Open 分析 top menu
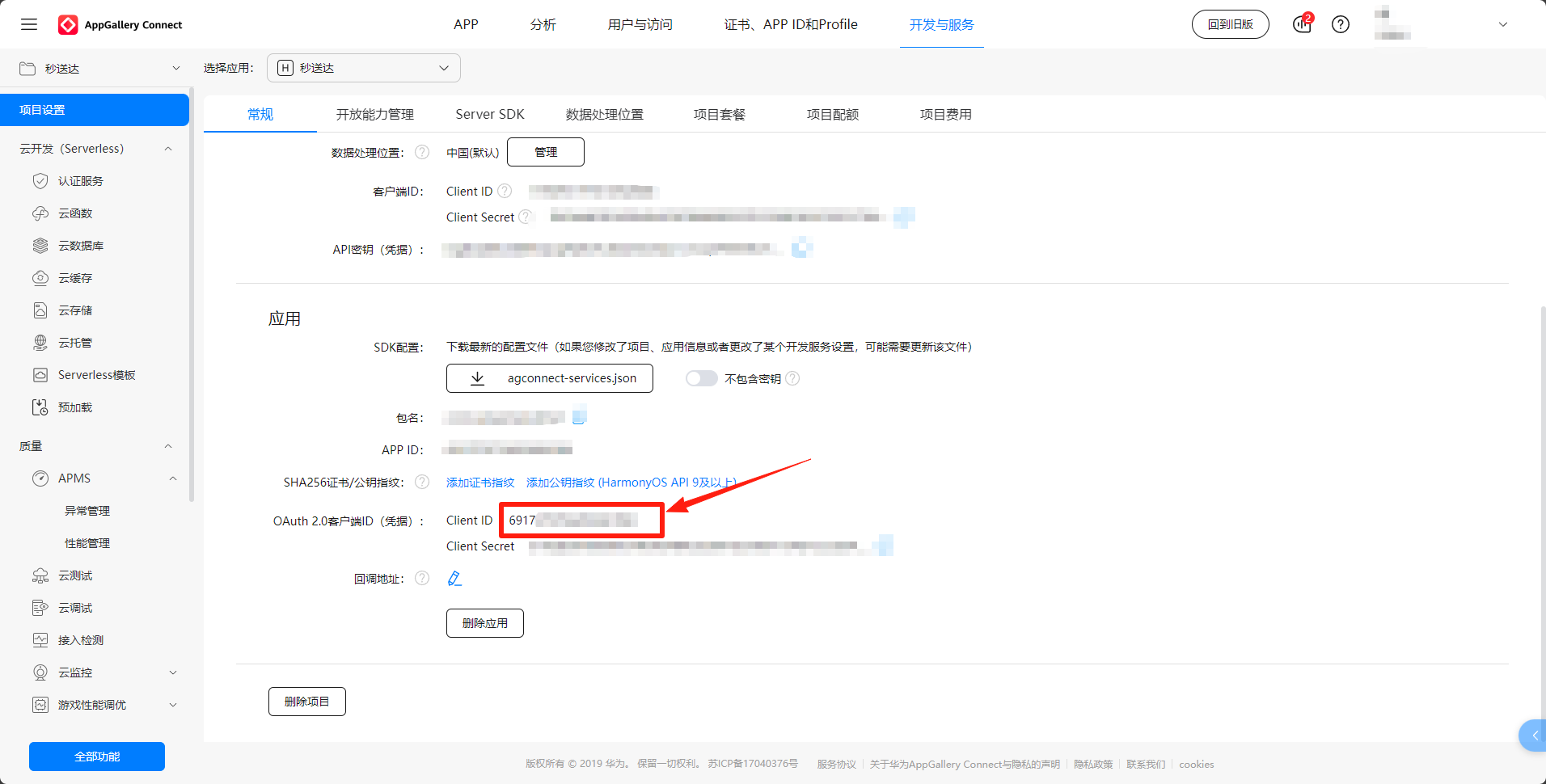This screenshot has height=784, width=1546. point(543,24)
